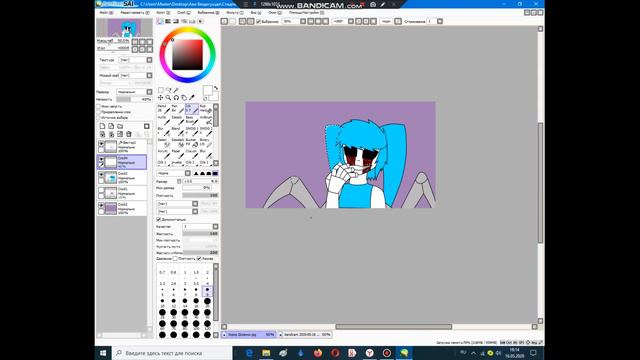640x360 pixels.
Task: Select brush size preset 0.7
Action: [162, 270]
